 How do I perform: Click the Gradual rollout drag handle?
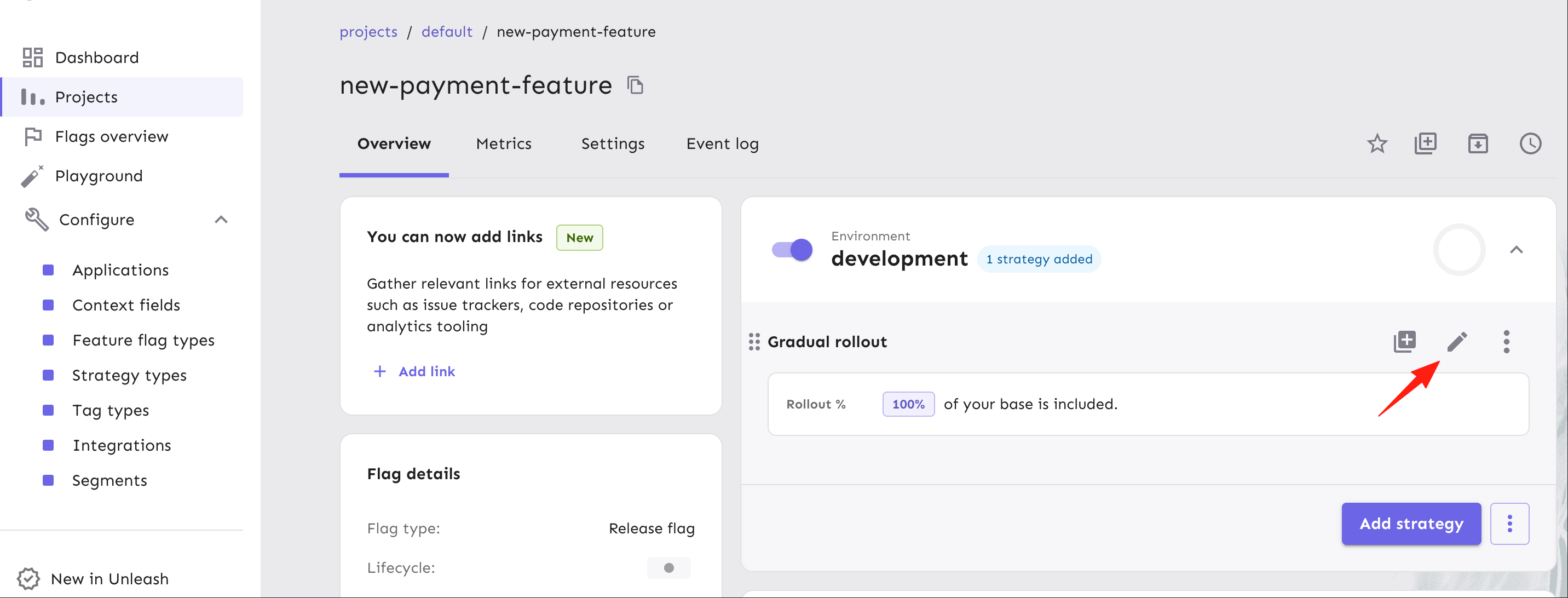754,342
